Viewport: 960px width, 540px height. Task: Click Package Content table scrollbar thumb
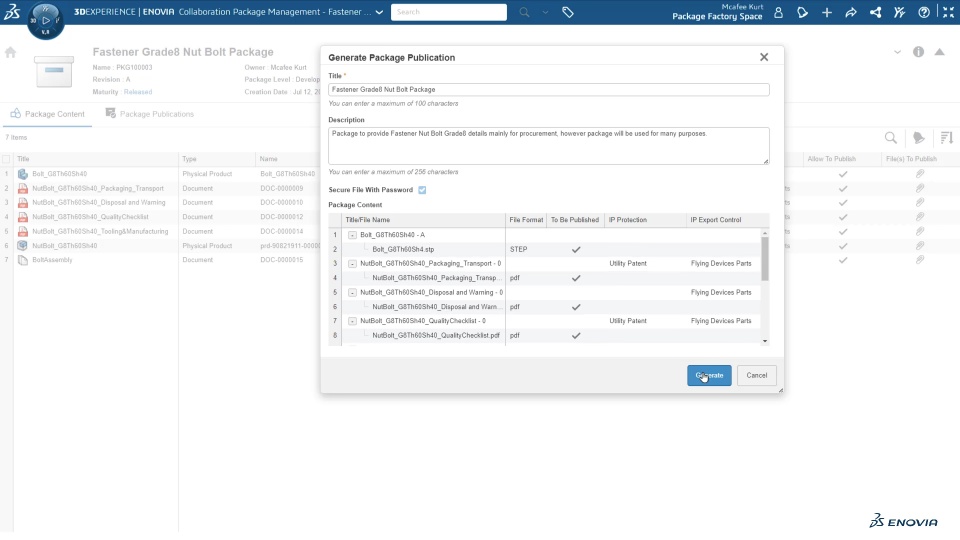765,258
